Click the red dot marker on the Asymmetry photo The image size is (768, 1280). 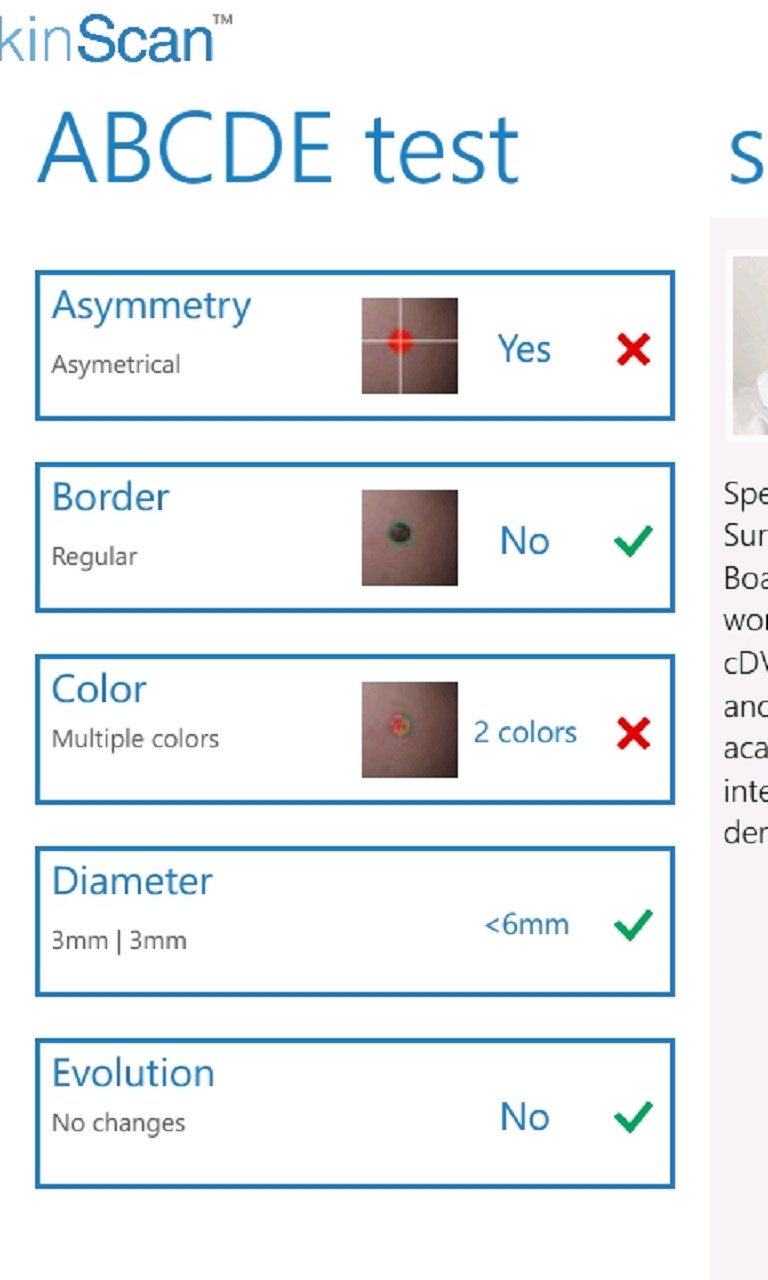398,340
